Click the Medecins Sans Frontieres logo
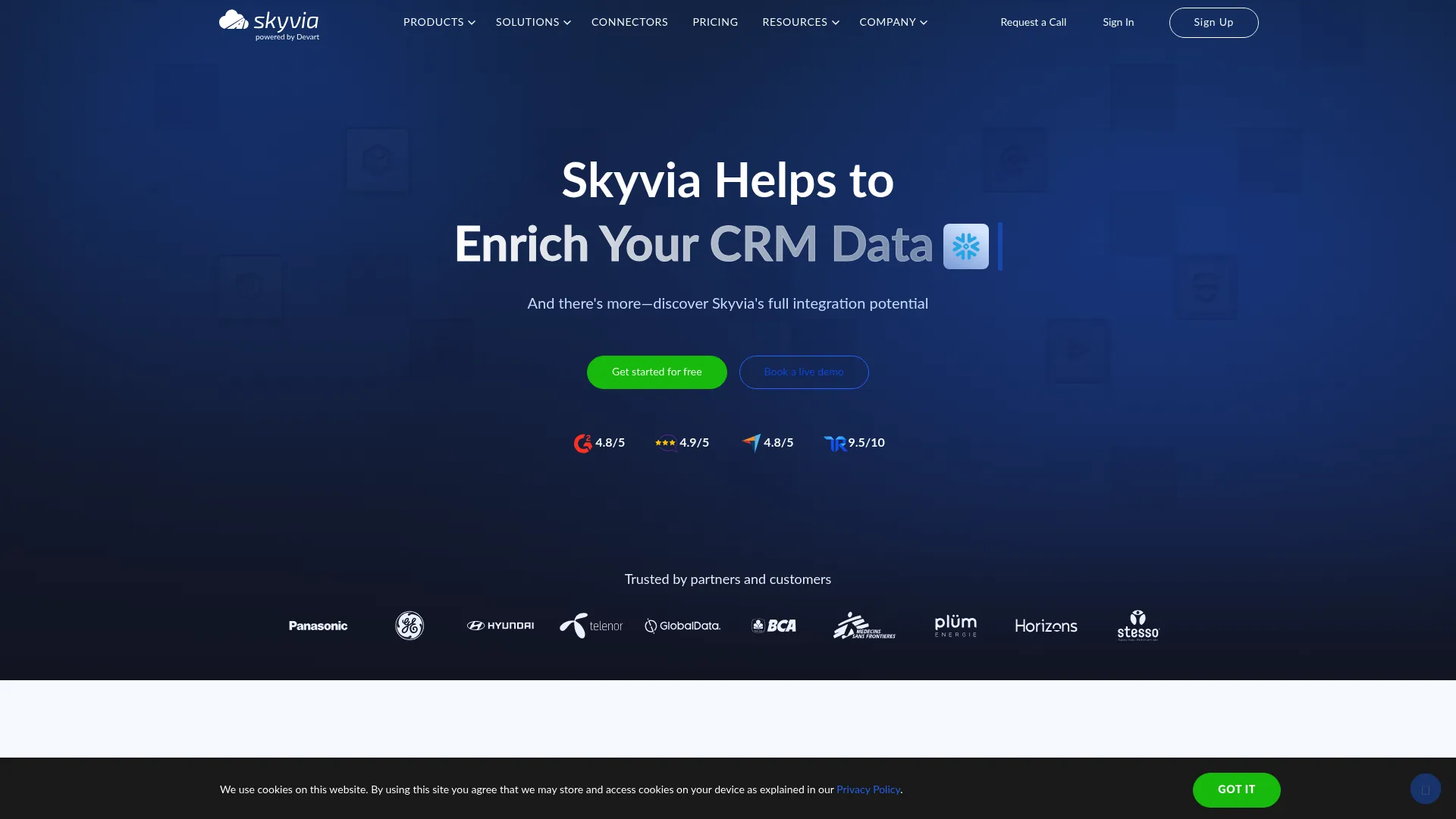 coord(864,626)
